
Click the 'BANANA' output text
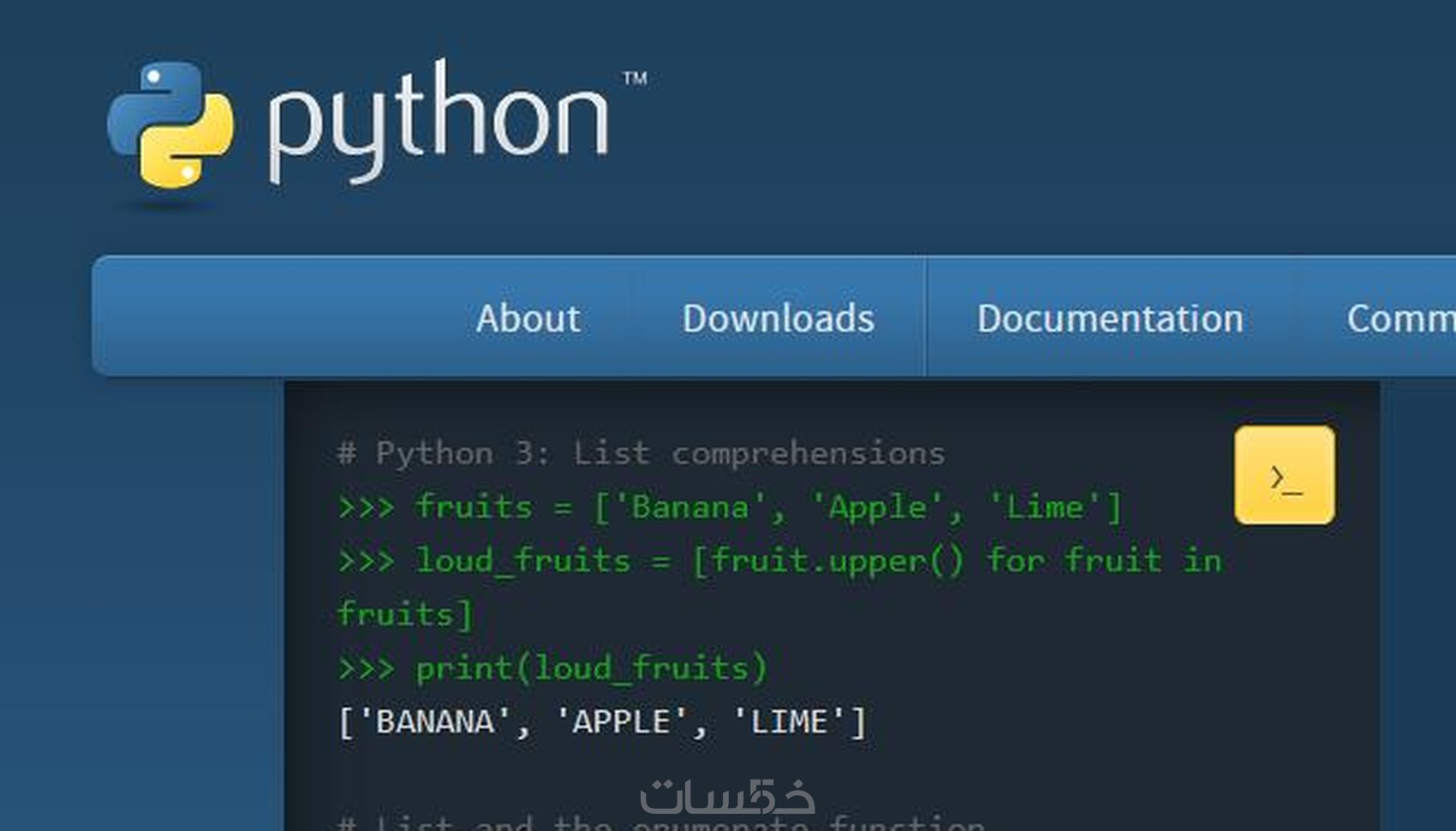pos(435,722)
